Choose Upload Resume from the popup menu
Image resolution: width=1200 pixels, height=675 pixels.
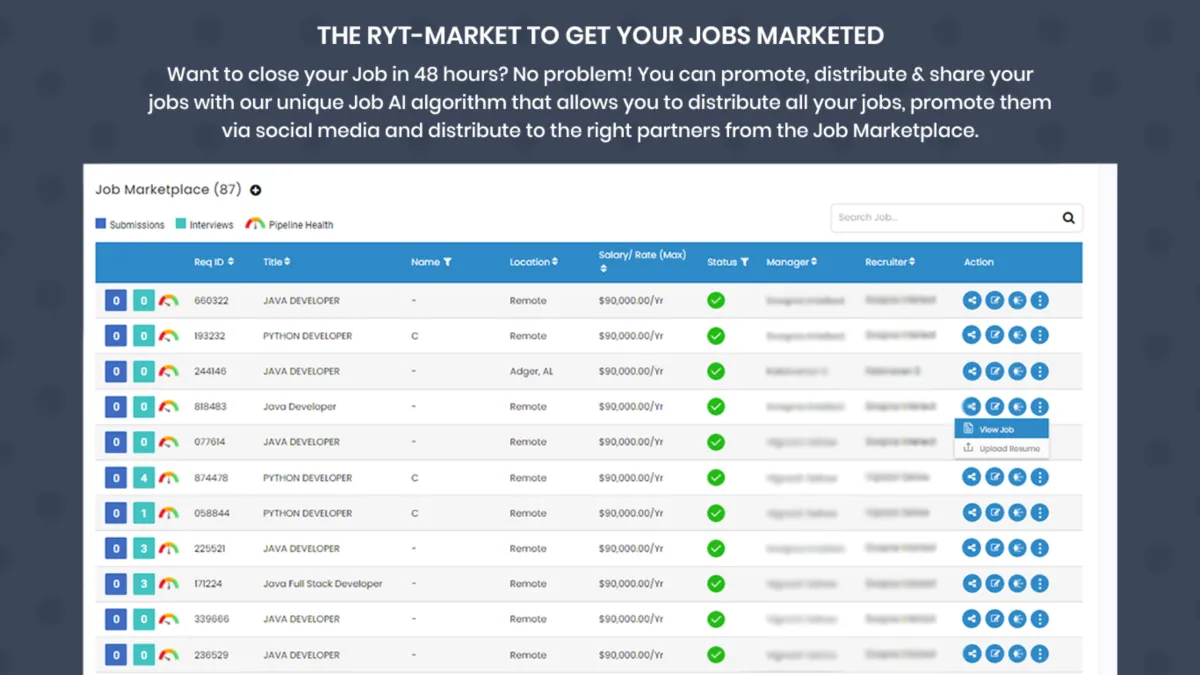(1001, 449)
